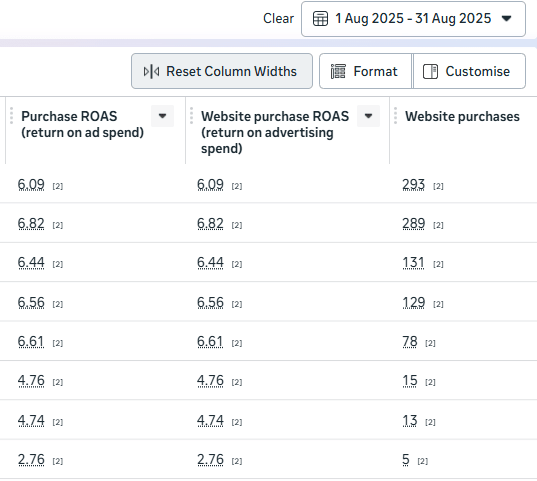Click Website purchases value 13
The height and width of the screenshot is (481, 537).
point(410,421)
